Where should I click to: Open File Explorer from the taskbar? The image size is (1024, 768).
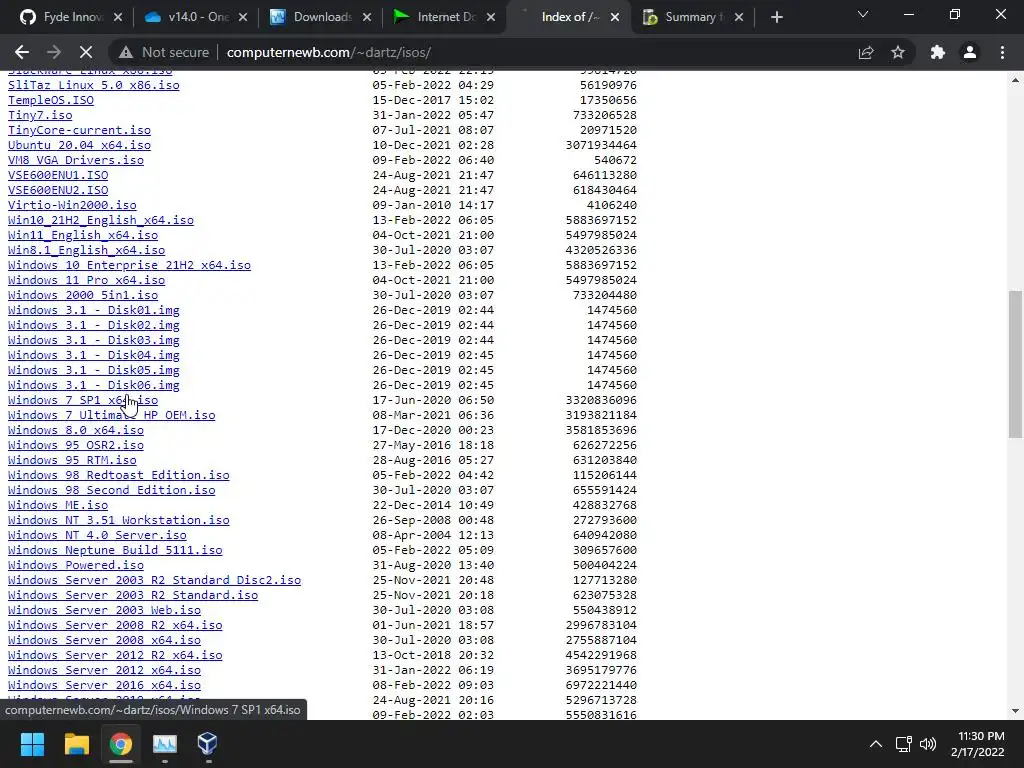(x=76, y=744)
